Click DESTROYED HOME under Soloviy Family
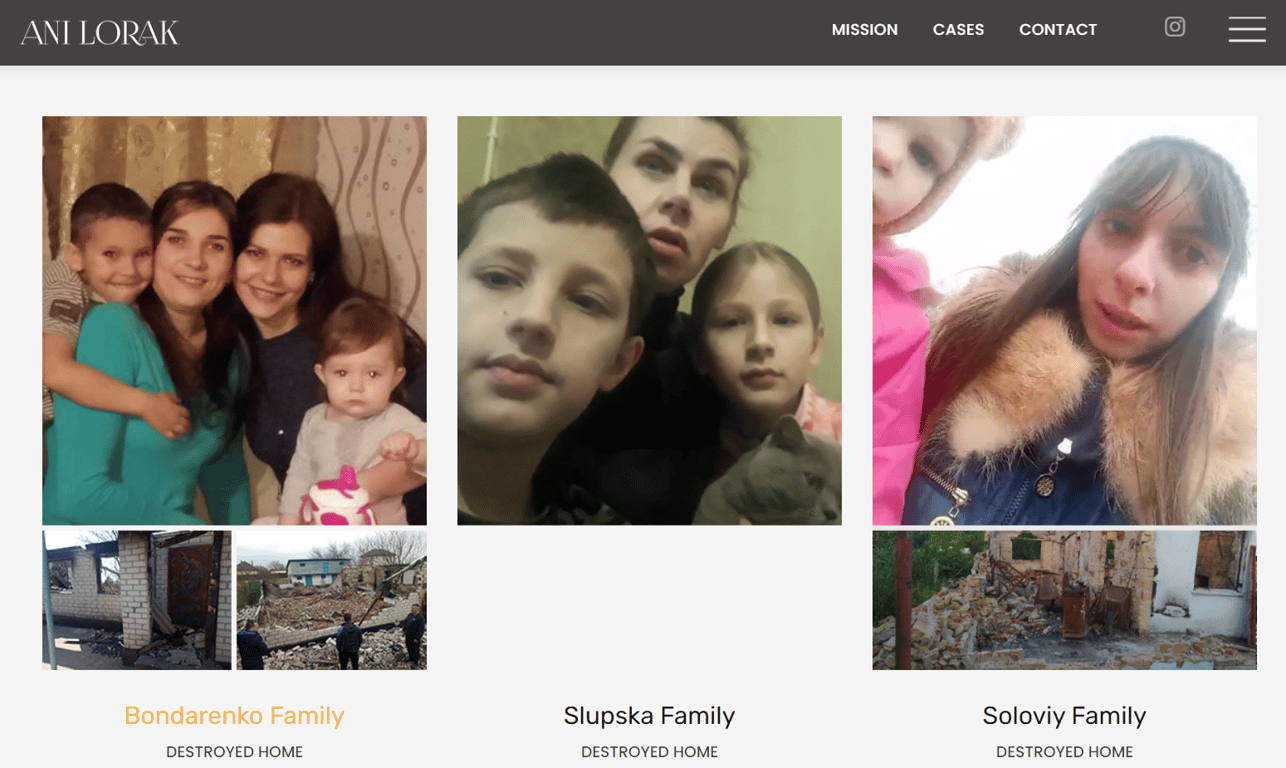 (1064, 752)
